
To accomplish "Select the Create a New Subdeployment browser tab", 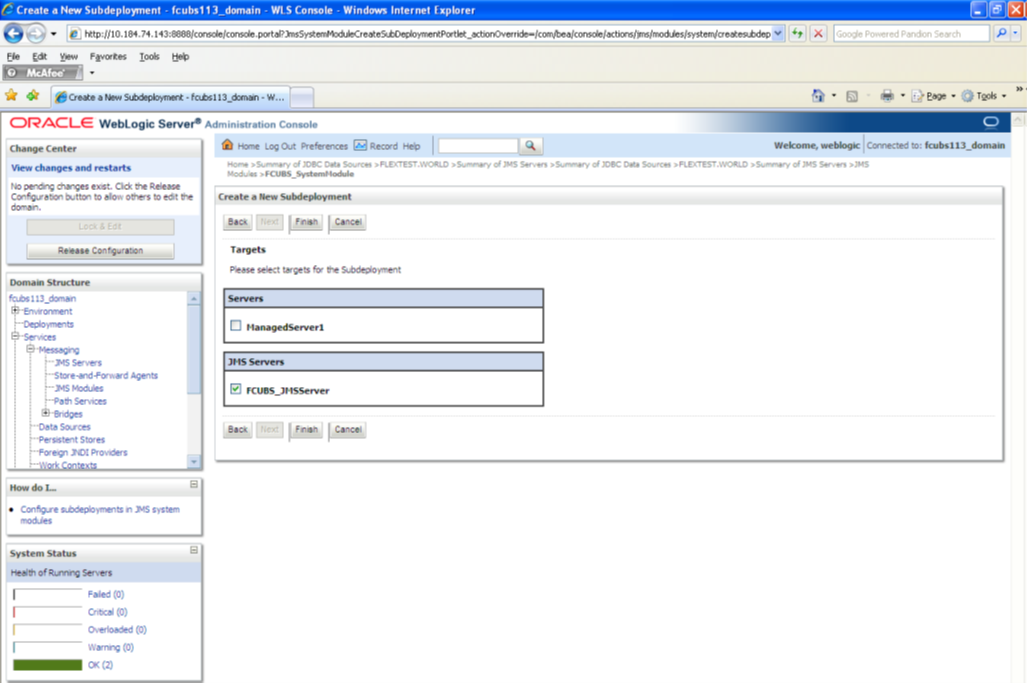I will 170,97.
